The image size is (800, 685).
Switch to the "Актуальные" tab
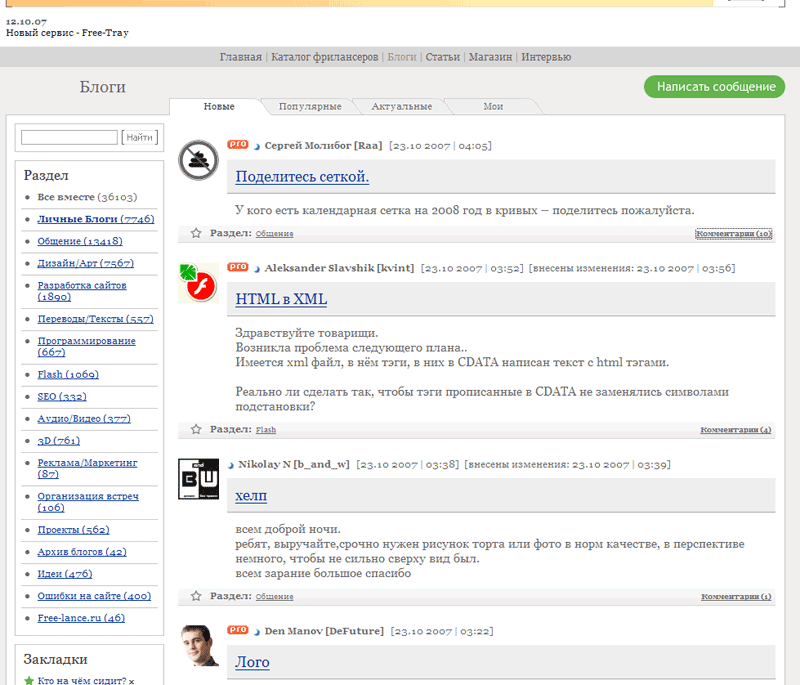tap(401, 106)
